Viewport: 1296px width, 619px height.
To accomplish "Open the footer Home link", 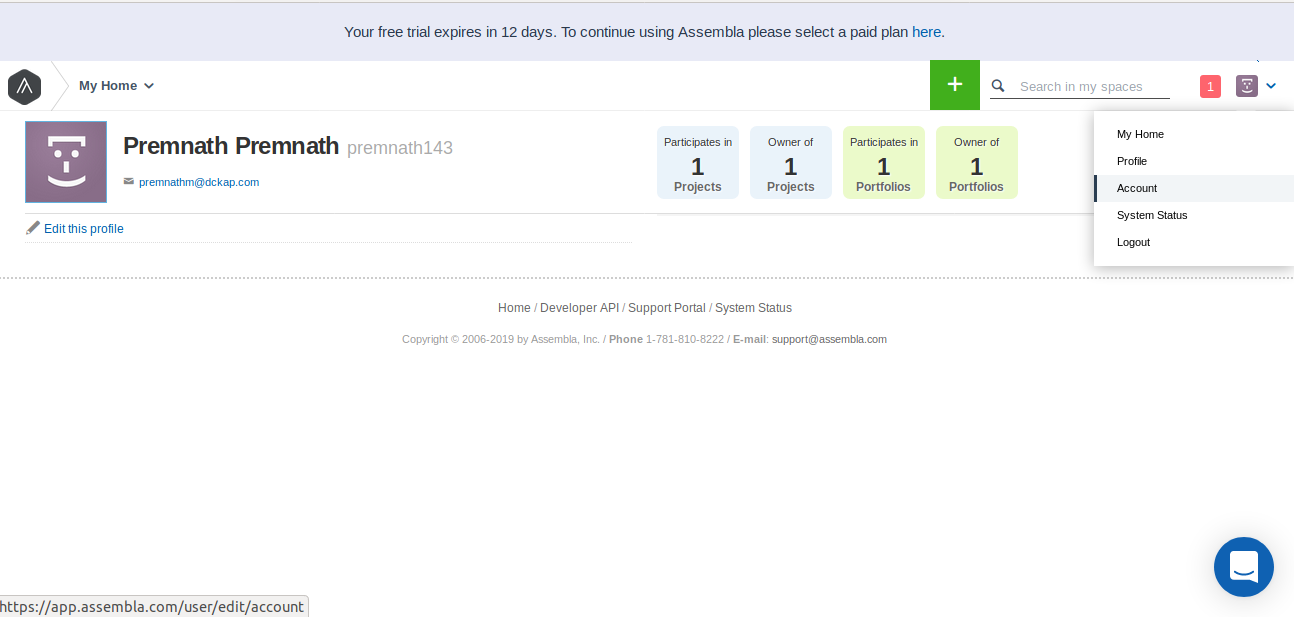I will pyautogui.click(x=514, y=308).
